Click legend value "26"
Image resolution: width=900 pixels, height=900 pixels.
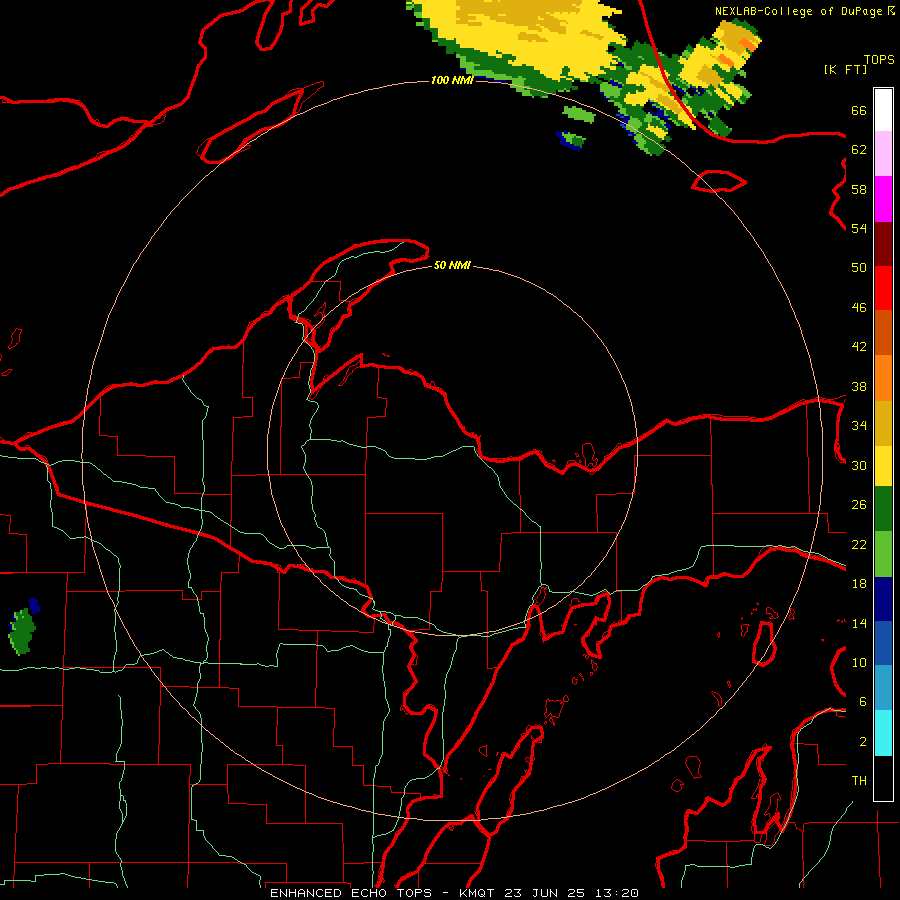(x=859, y=505)
